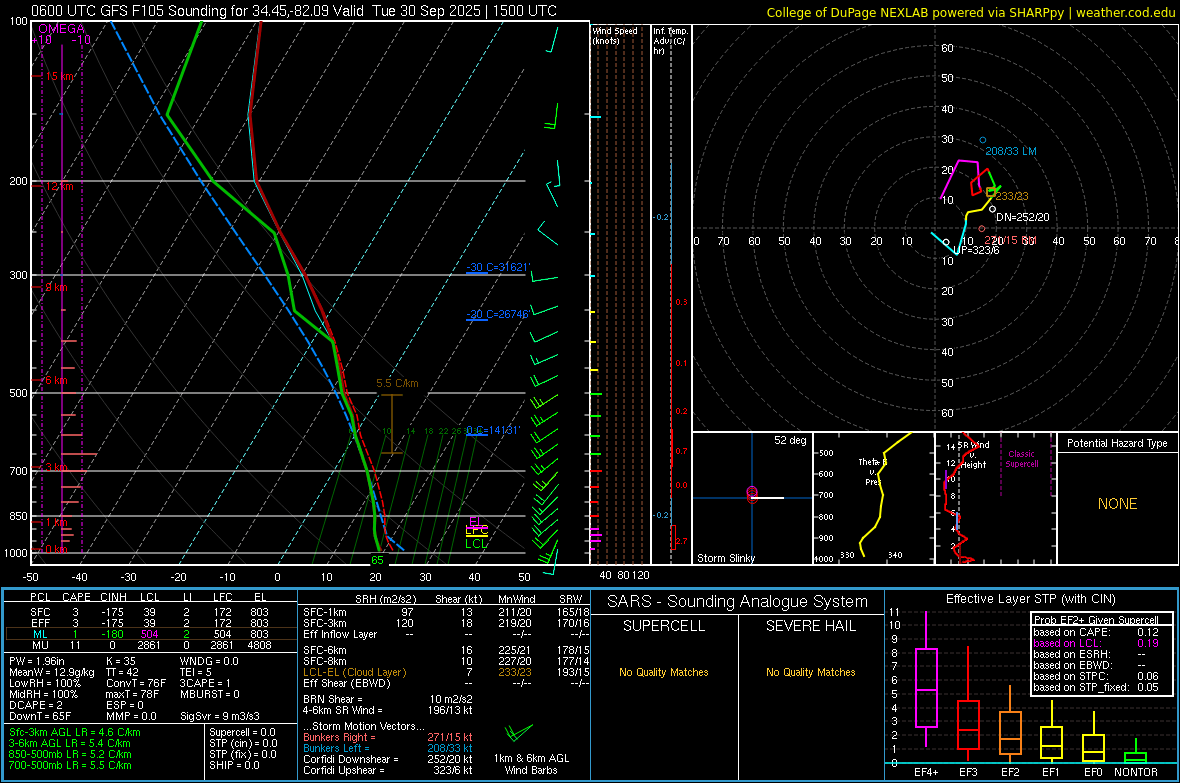Click the '-20 C=26746'' level label

[498, 314]
